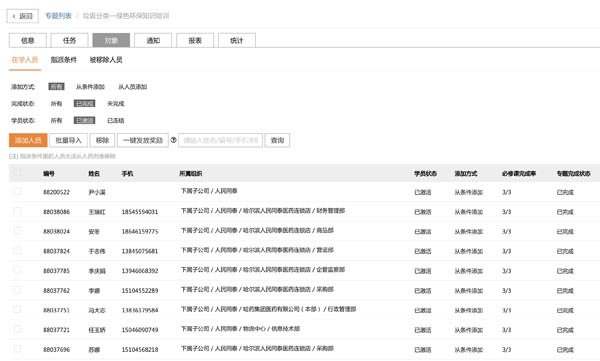Click the 手机 column header
Viewport: 600px width, 361px height.
tap(127, 174)
